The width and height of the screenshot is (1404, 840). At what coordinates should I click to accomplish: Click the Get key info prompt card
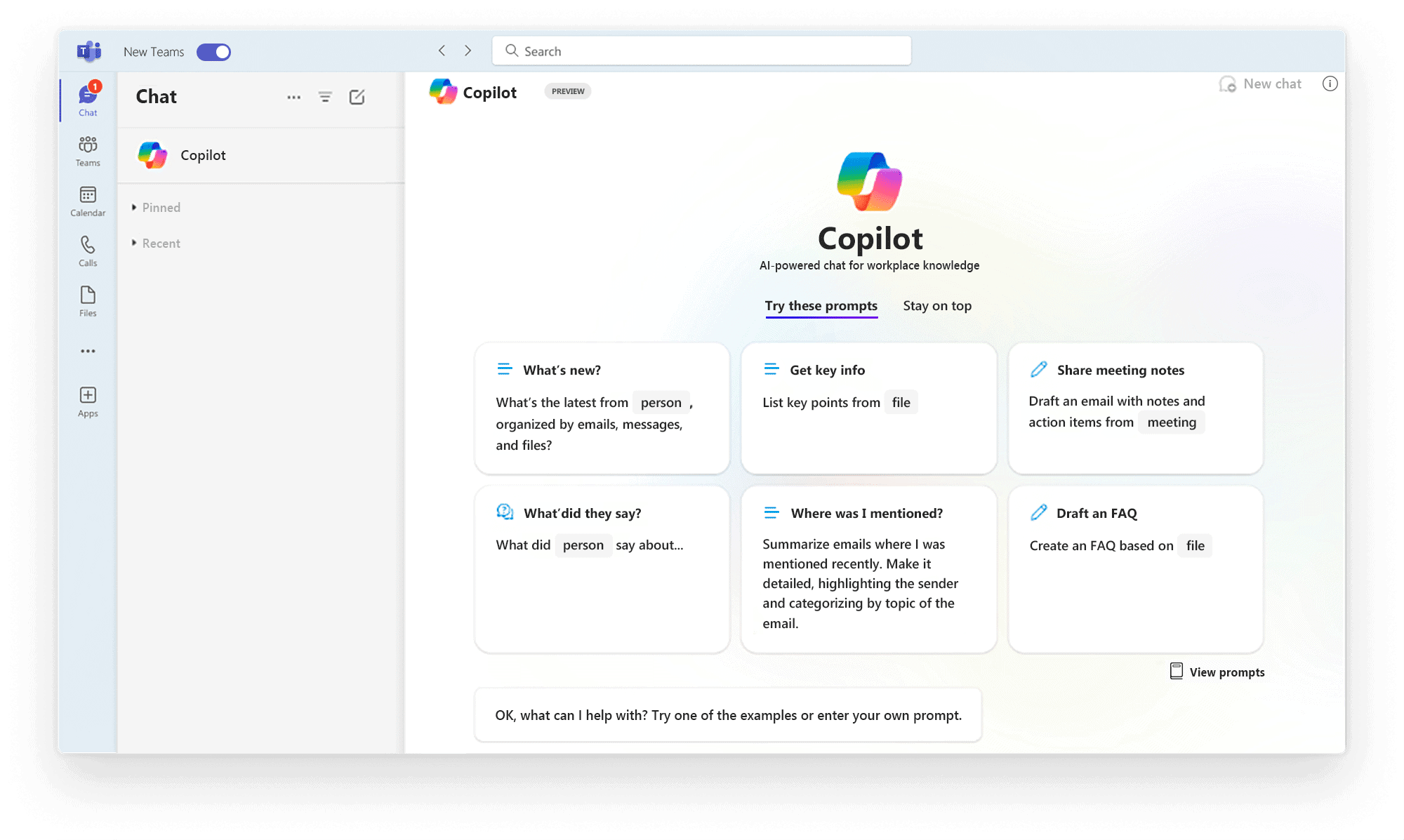(868, 408)
